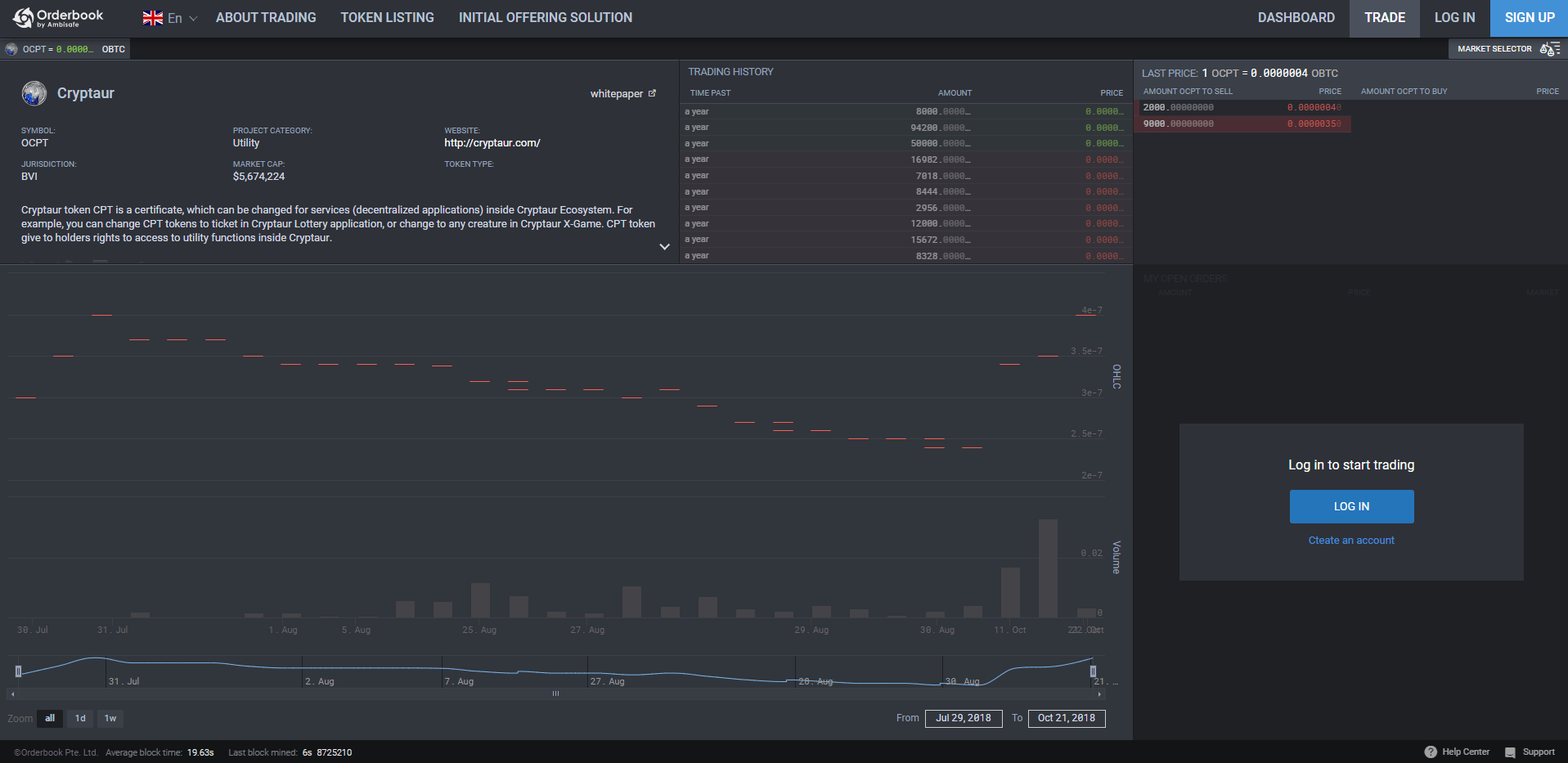Viewport: 1568px width, 763px height.
Task: Click the UK flag language icon
Action: coord(151,16)
